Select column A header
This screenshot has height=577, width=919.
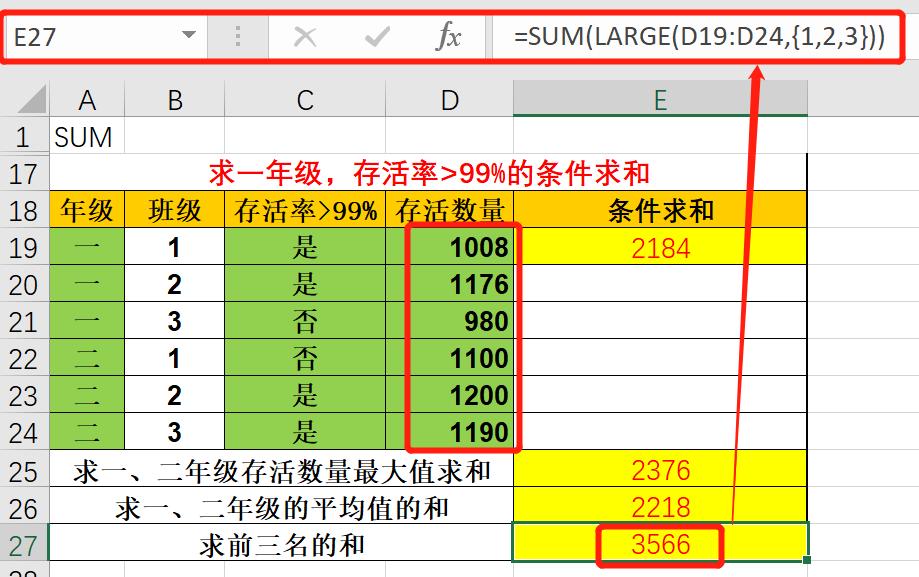click(x=87, y=100)
